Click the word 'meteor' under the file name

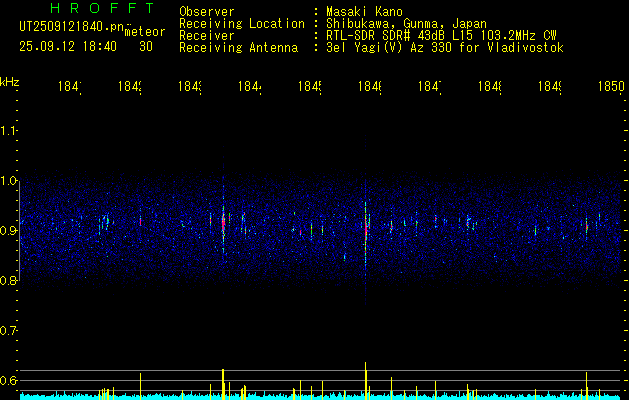pyautogui.click(x=144, y=32)
